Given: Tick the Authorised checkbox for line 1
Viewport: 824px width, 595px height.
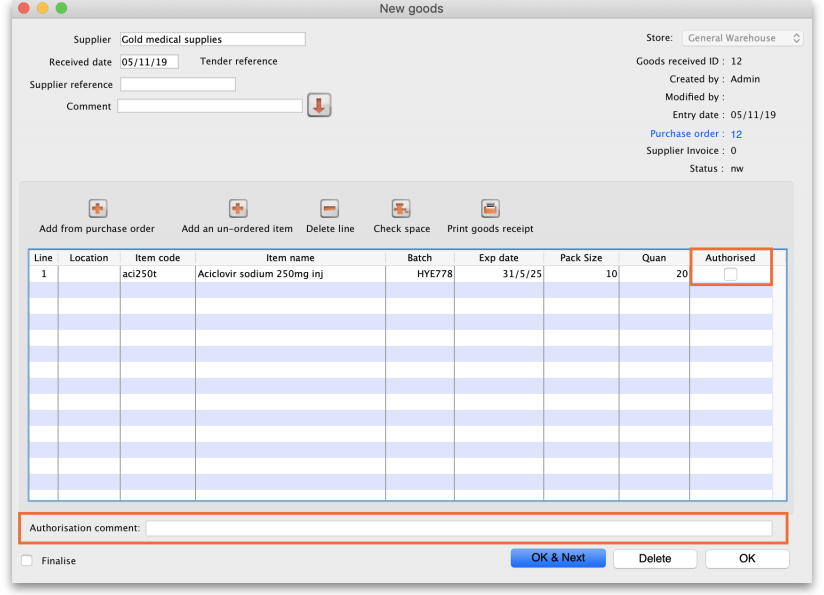Looking at the screenshot, I should point(730,274).
